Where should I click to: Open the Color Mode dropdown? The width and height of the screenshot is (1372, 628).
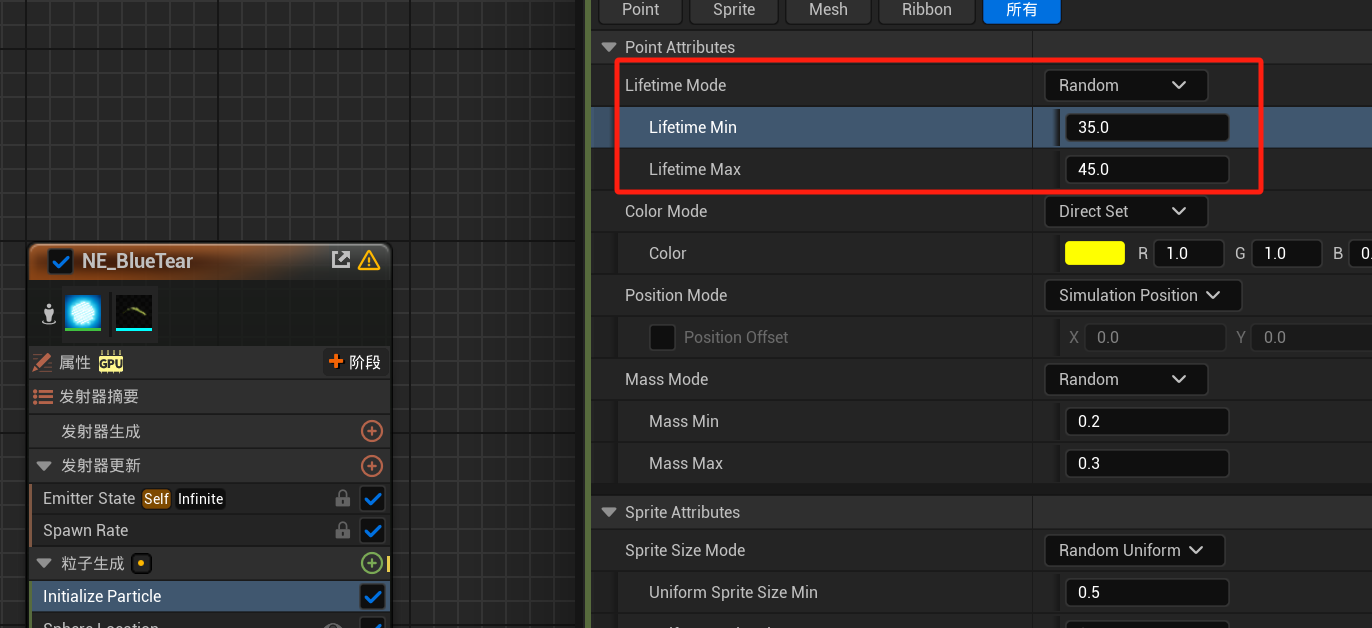(1126, 211)
